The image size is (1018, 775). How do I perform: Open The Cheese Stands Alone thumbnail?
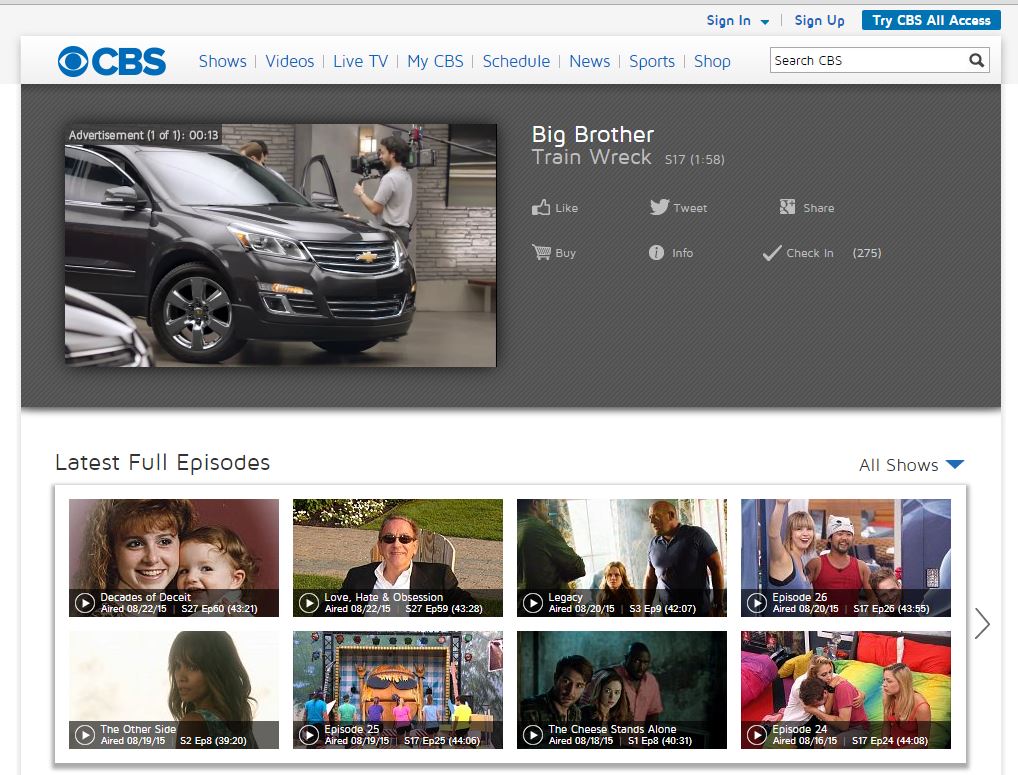[x=622, y=690]
